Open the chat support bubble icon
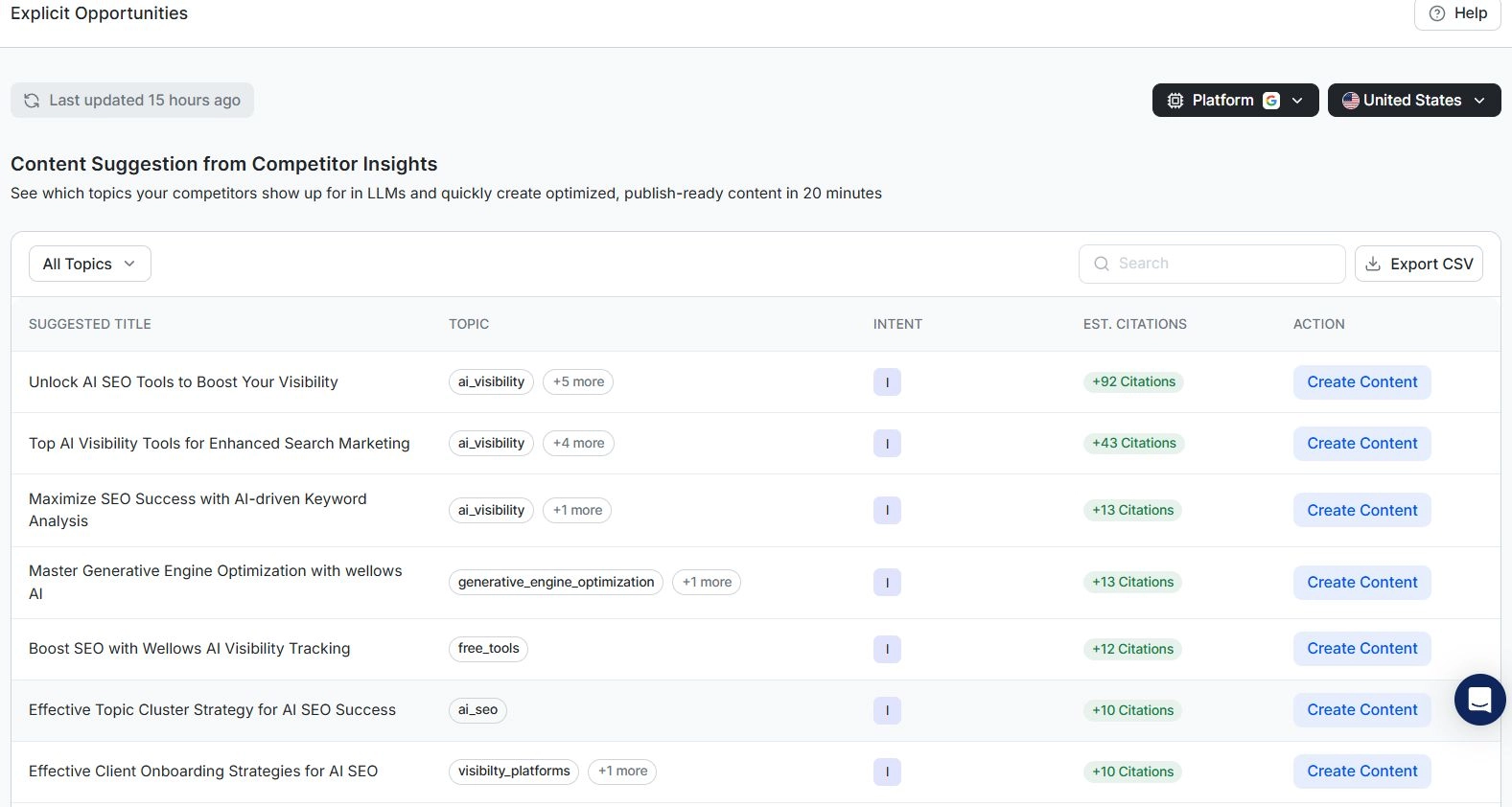 [x=1479, y=700]
